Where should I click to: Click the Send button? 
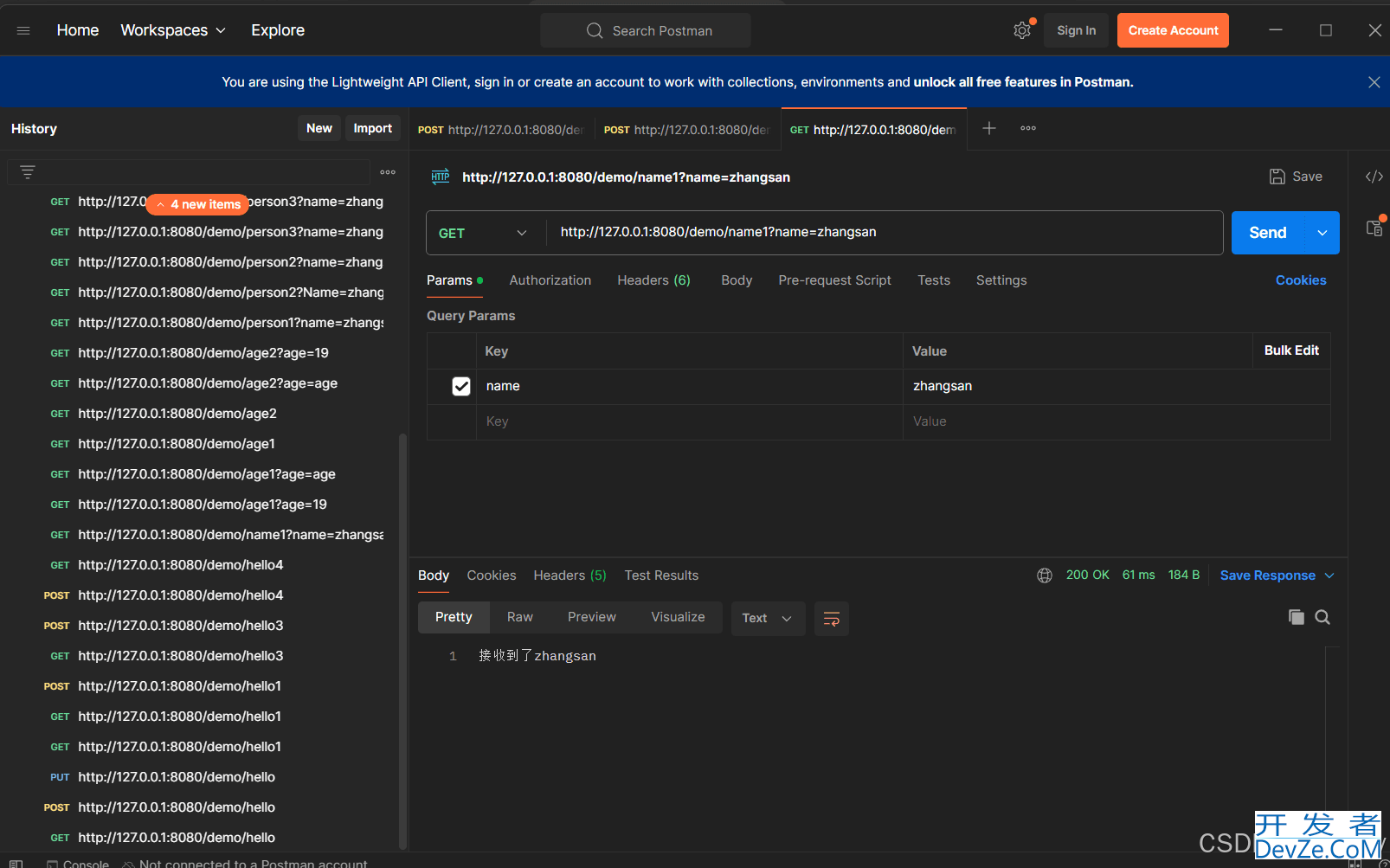pos(1268,233)
